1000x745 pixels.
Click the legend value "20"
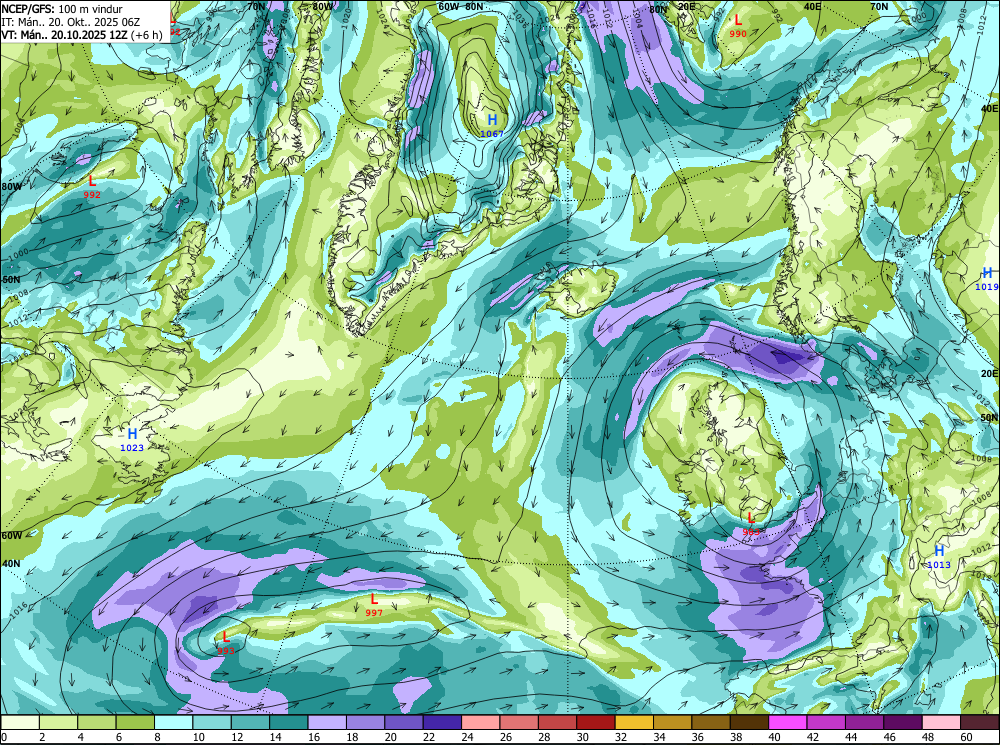click(390, 737)
